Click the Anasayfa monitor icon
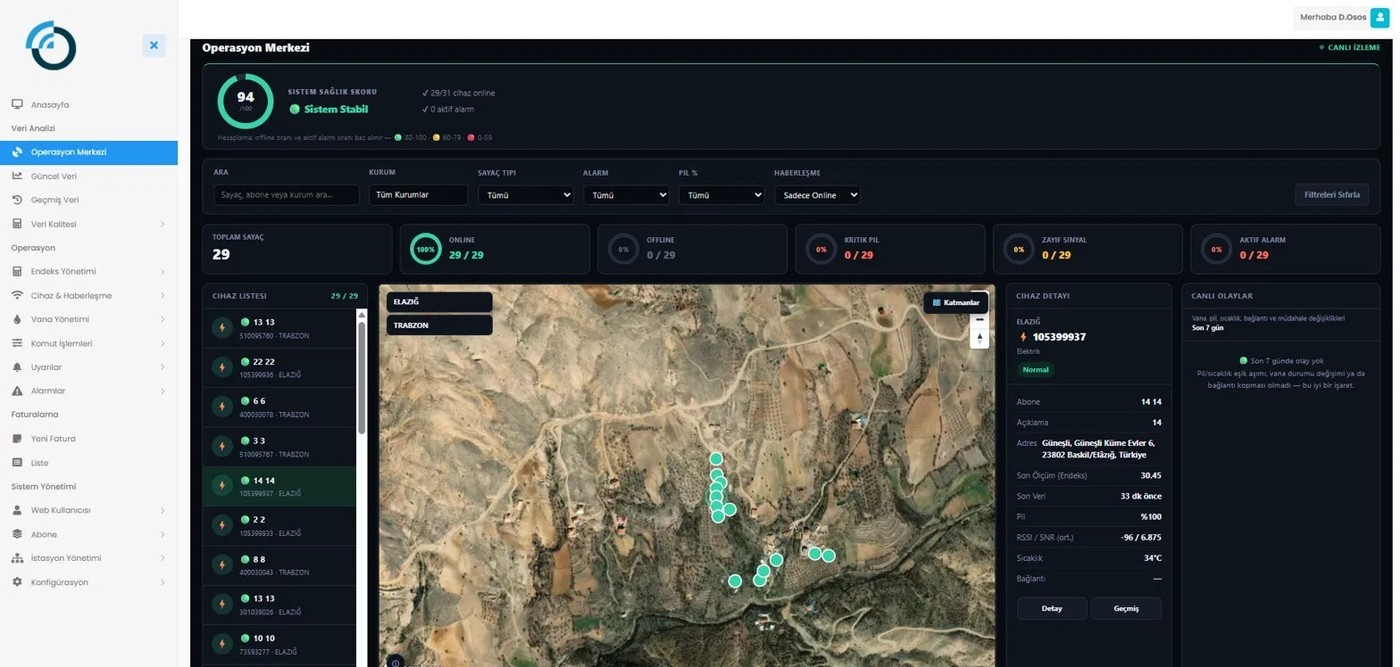This screenshot has width=1400, height=667. click(x=17, y=104)
